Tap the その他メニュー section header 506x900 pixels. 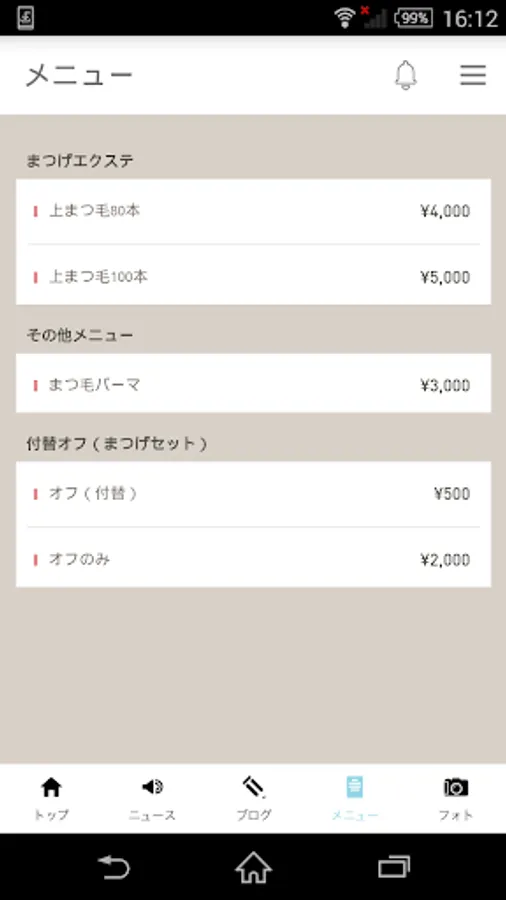tap(80, 335)
